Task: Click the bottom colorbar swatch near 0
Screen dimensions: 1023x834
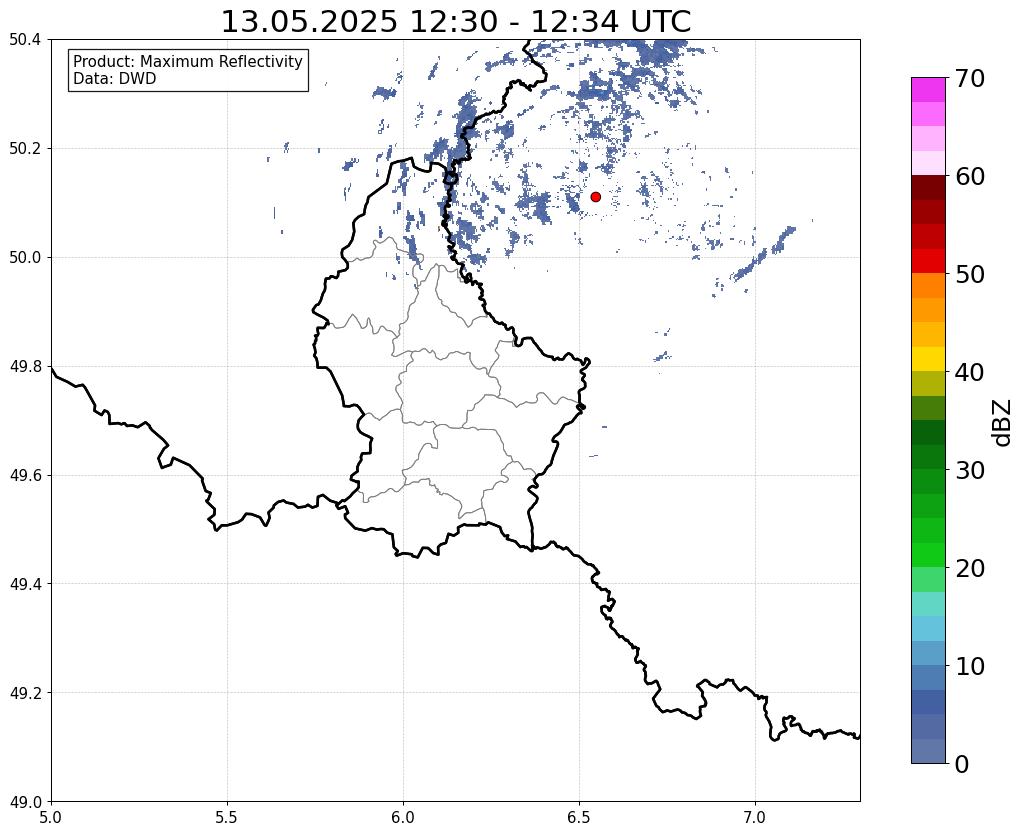Action: 928,751
